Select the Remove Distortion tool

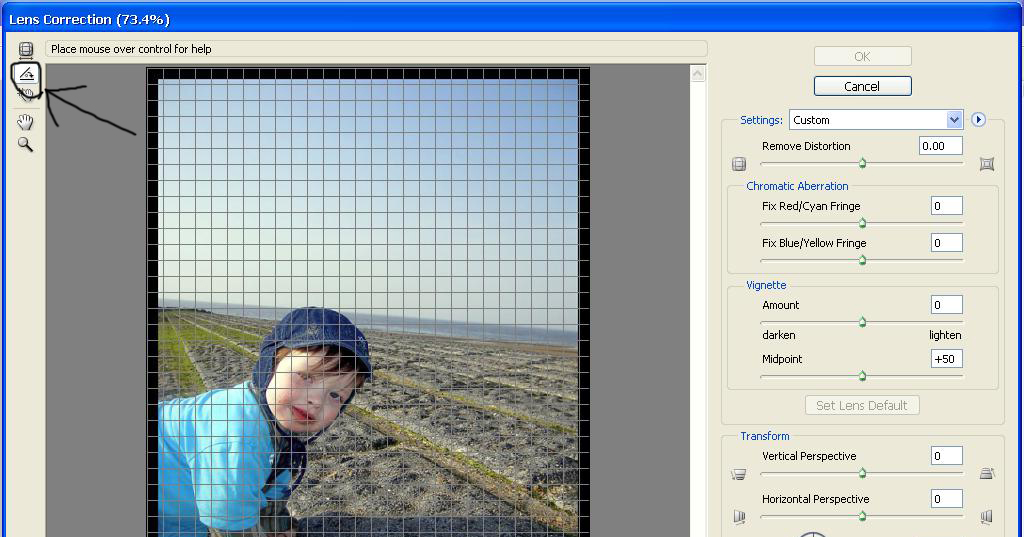[25, 49]
